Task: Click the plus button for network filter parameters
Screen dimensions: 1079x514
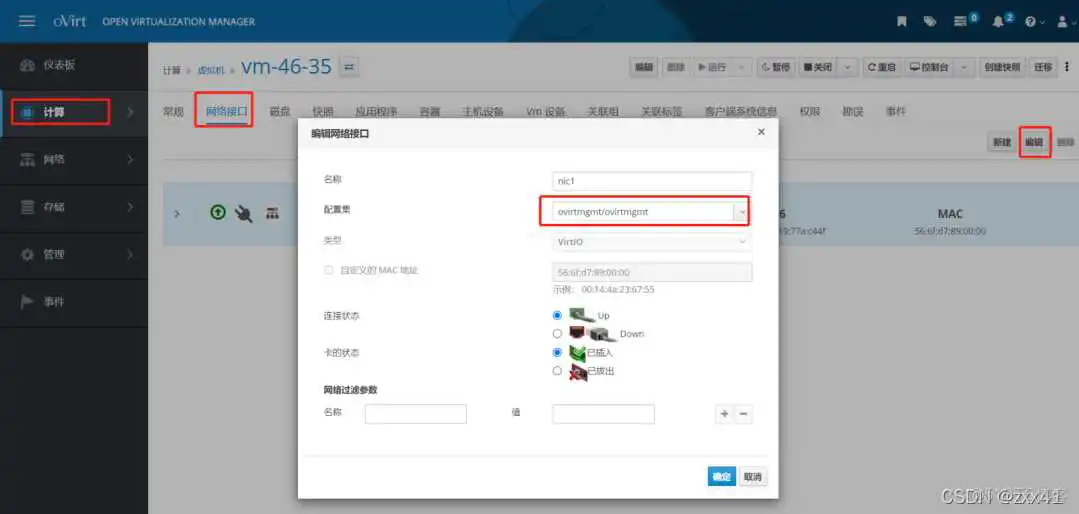Action: click(x=724, y=414)
